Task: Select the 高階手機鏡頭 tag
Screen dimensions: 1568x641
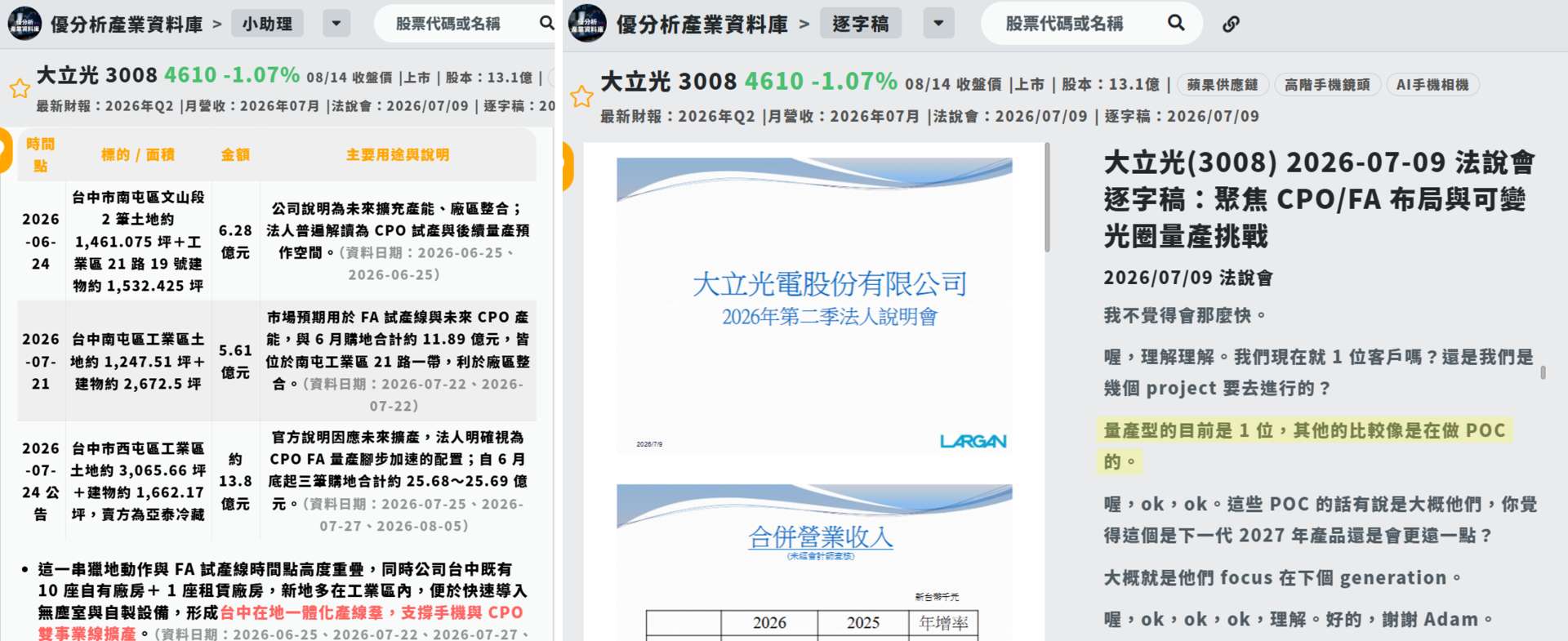Action: (x=1327, y=84)
